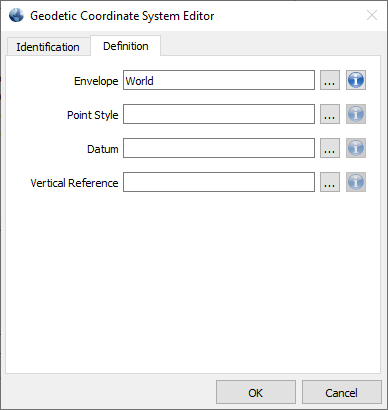Click the Datum info icon
Image resolution: width=388 pixels, height=410 pixels.
(x=356, y=148)
